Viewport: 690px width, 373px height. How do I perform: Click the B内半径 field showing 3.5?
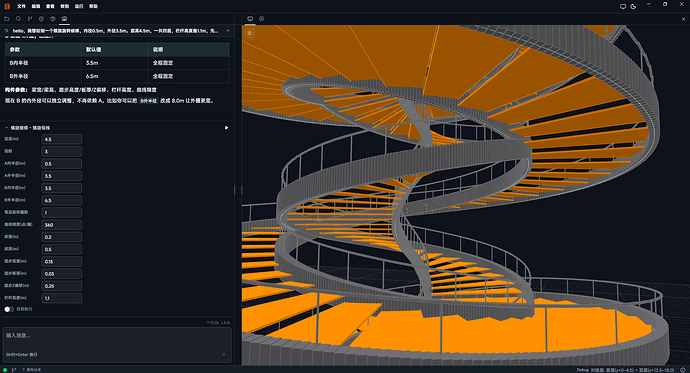click(x=62, y=188)
